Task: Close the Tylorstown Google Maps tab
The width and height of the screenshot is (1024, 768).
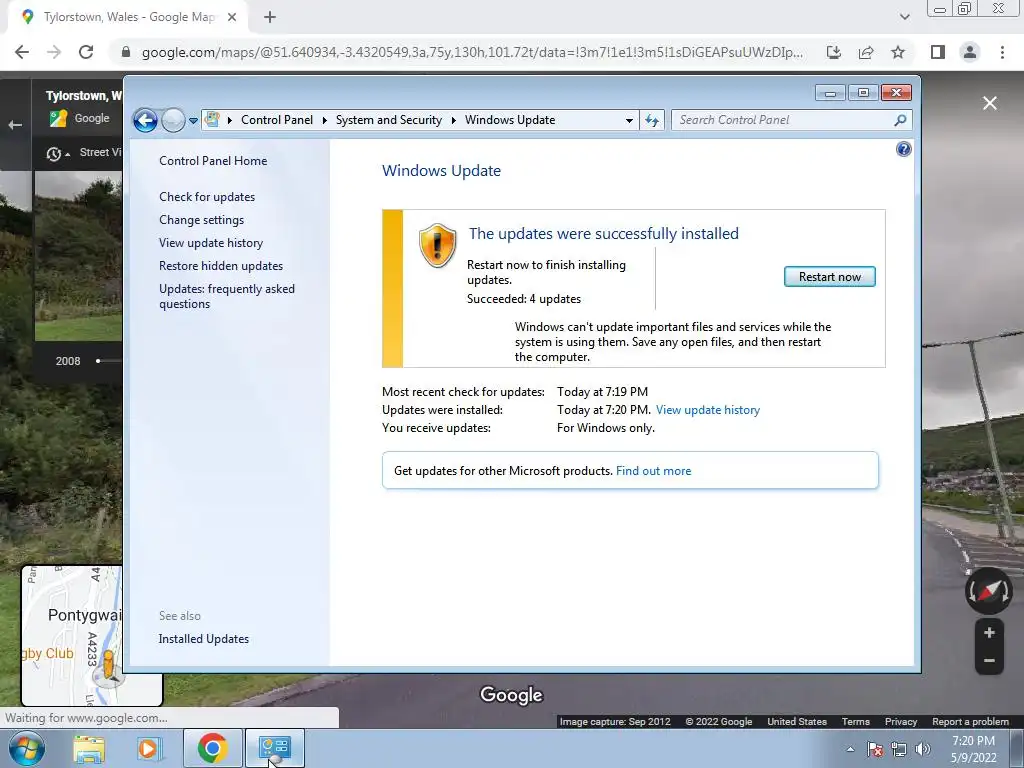Action: pos(232,17)
